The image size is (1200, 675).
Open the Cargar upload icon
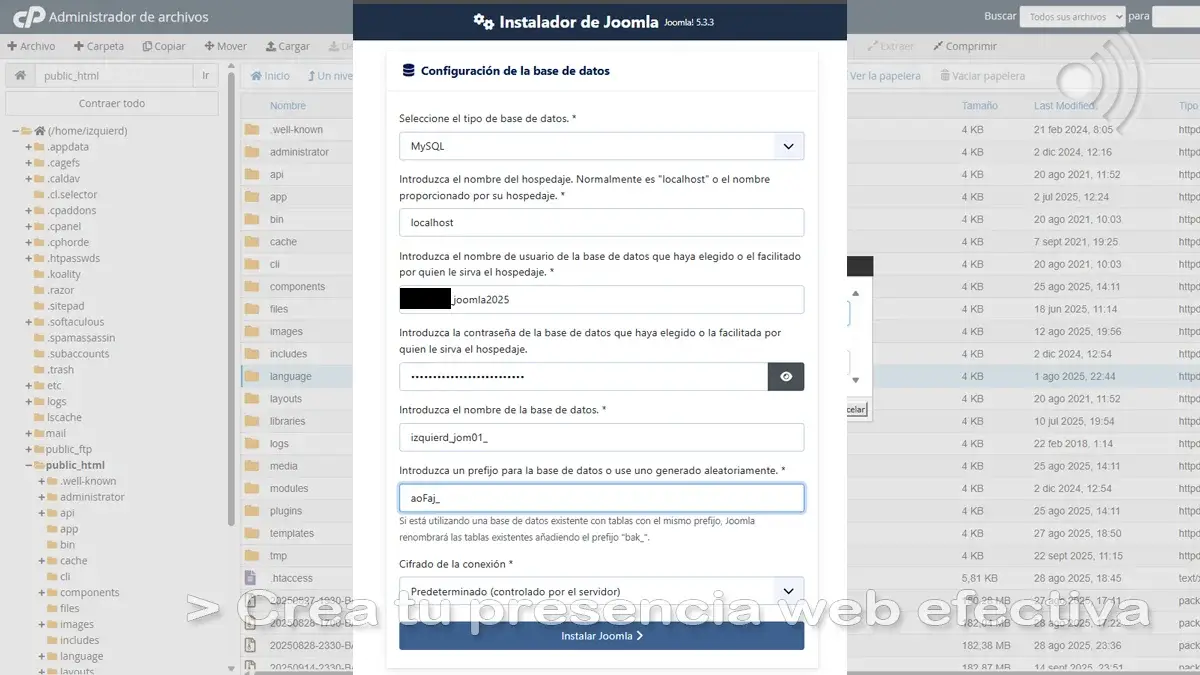pyautogui.click(x=286, y=45)
